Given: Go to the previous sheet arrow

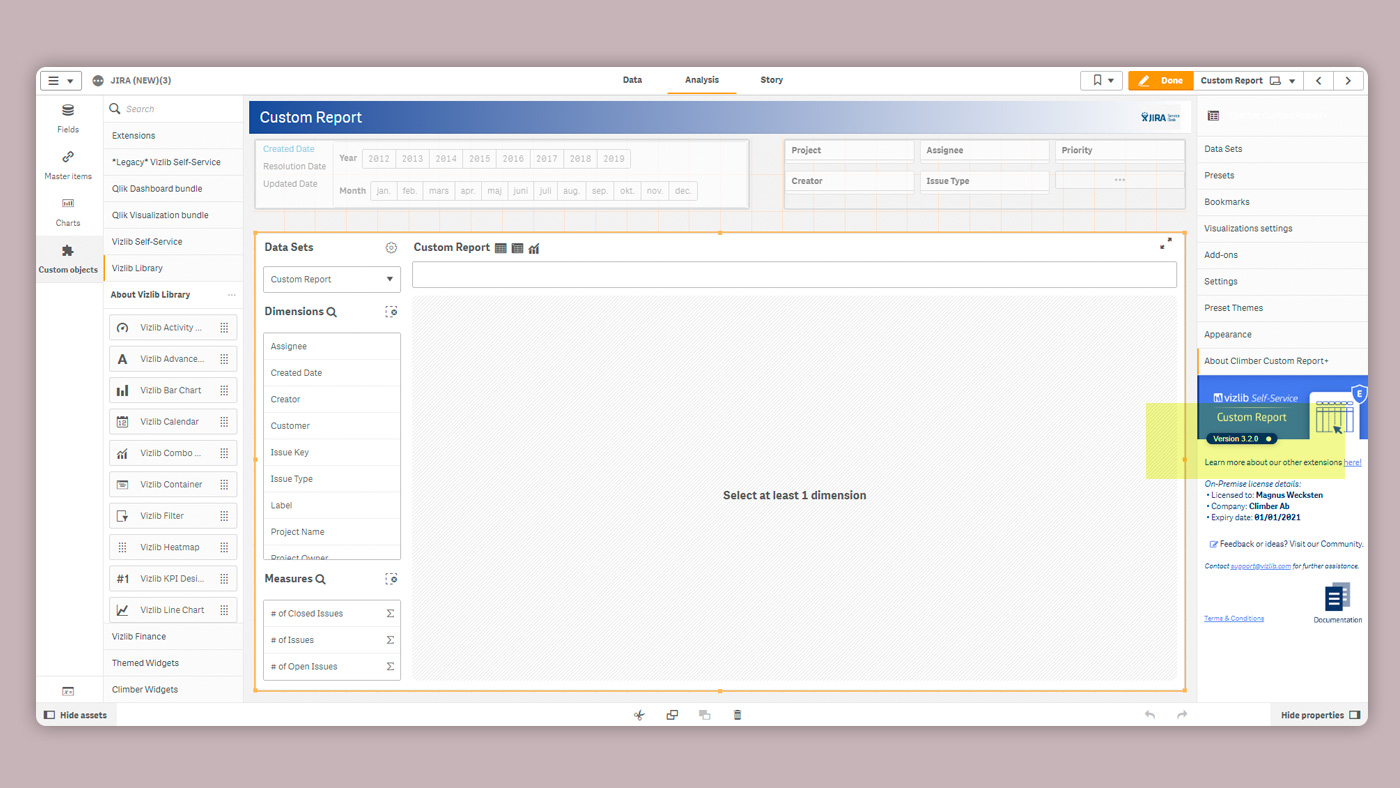Looking at the screenshot, I should (1319, 81).
